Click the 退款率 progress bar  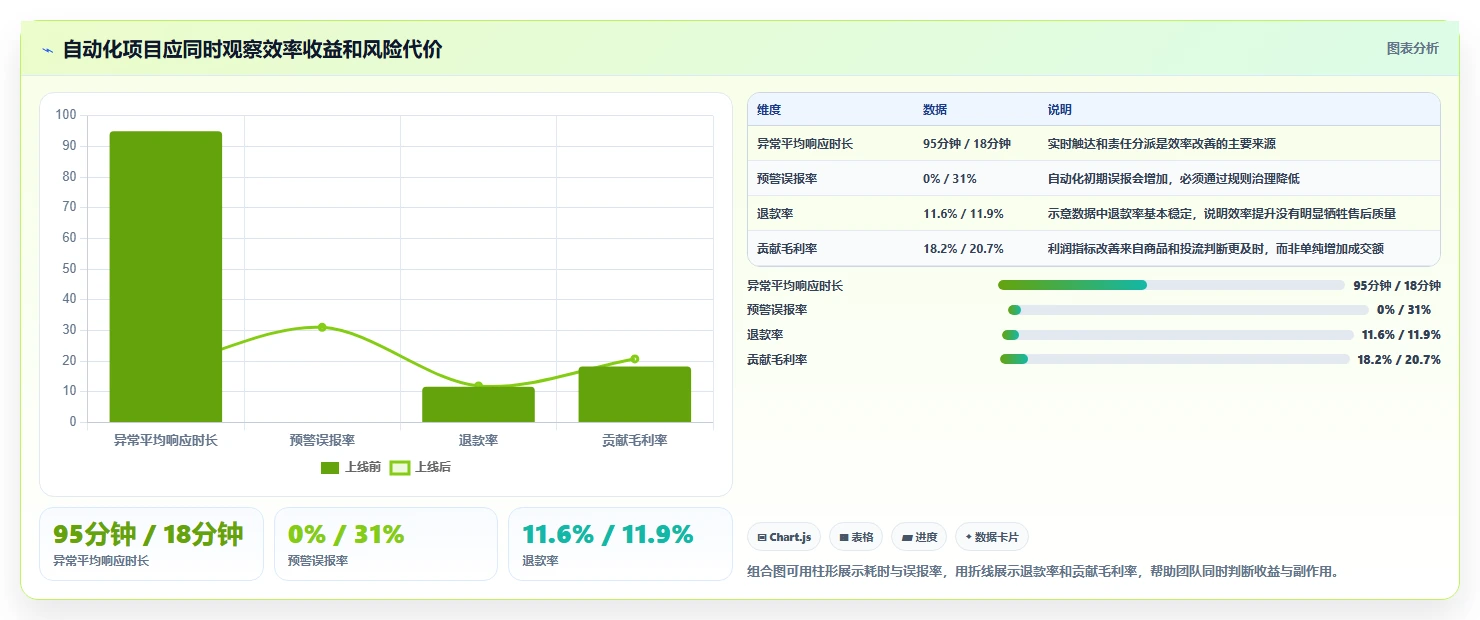(1177, 335)
